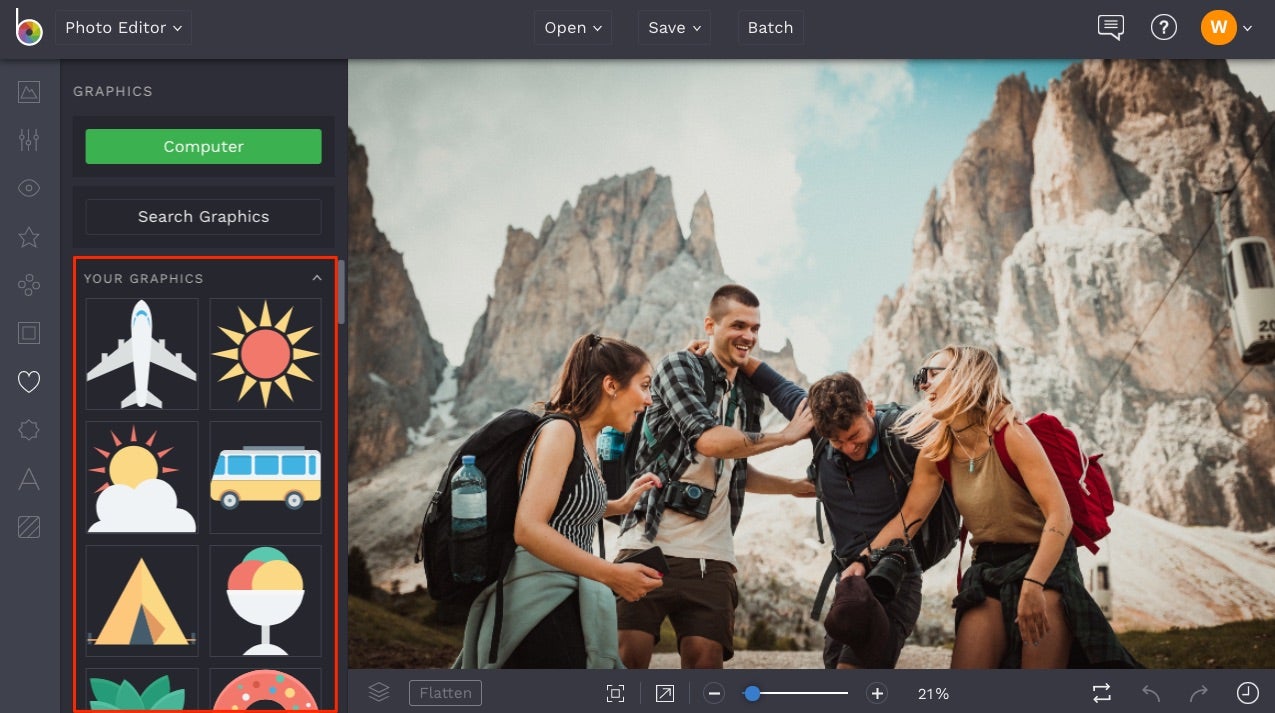Toggle fit image to screen
The height and width of the screenshot is (713, 1275).
click(614, 692)
